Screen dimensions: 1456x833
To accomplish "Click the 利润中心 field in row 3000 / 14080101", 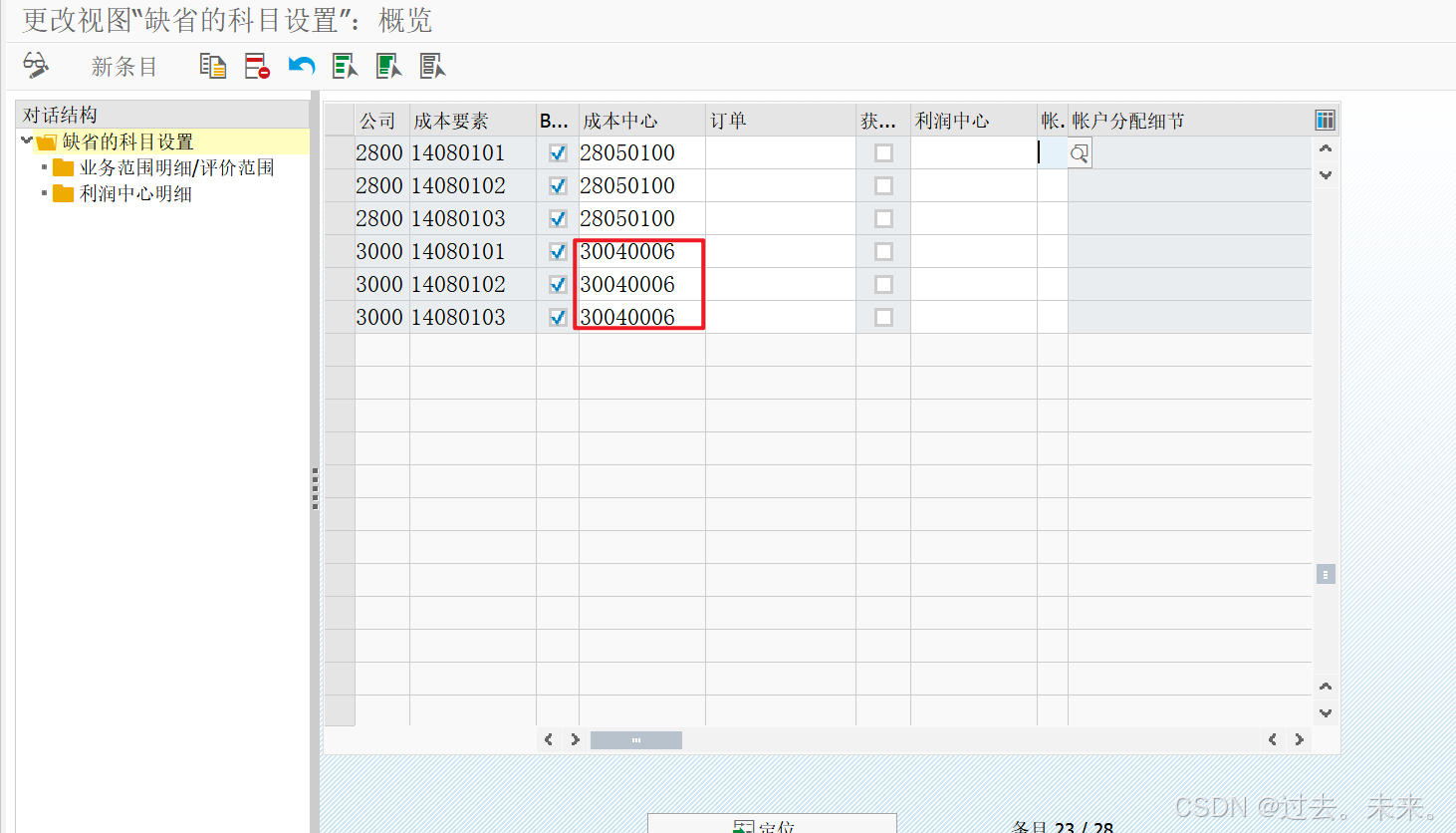I will point(974,252).
